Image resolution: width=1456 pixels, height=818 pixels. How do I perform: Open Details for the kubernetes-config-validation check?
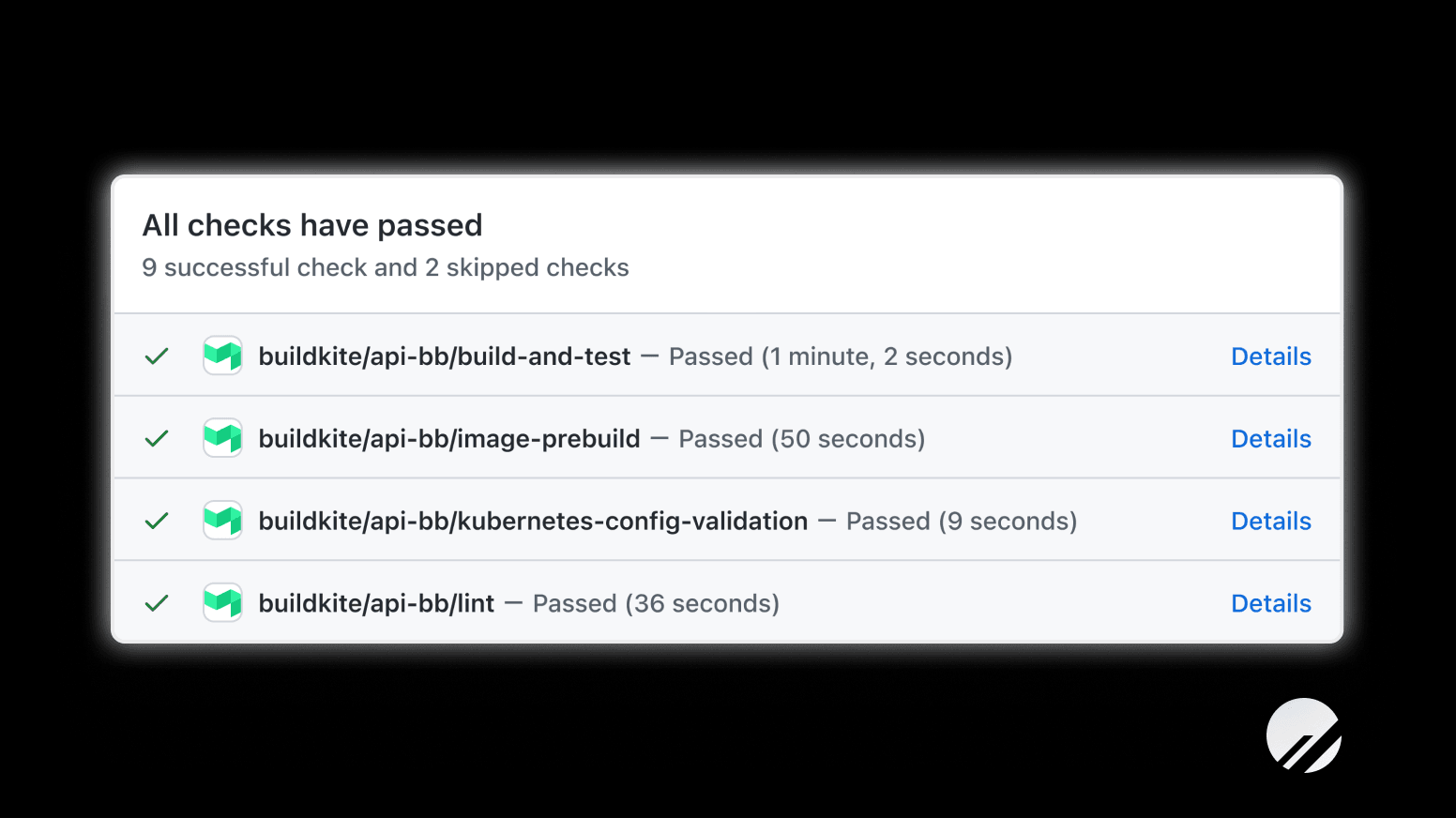(1271, 520)
